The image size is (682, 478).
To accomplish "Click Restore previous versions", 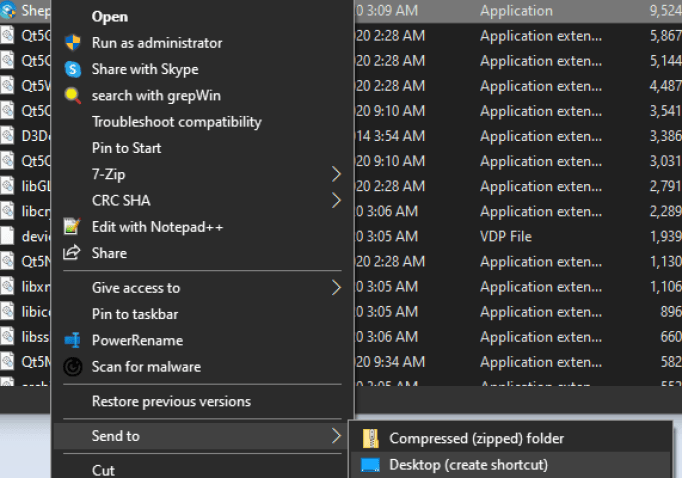I will coord(171,401).
